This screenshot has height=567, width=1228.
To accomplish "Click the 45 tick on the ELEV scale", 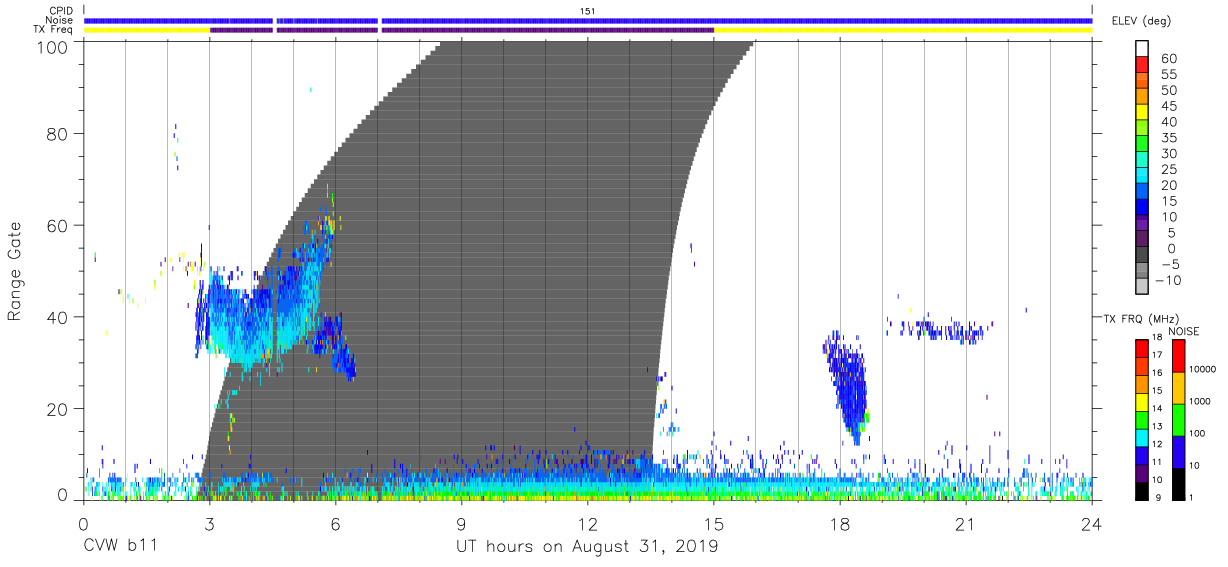I will tap(1168, 106).
